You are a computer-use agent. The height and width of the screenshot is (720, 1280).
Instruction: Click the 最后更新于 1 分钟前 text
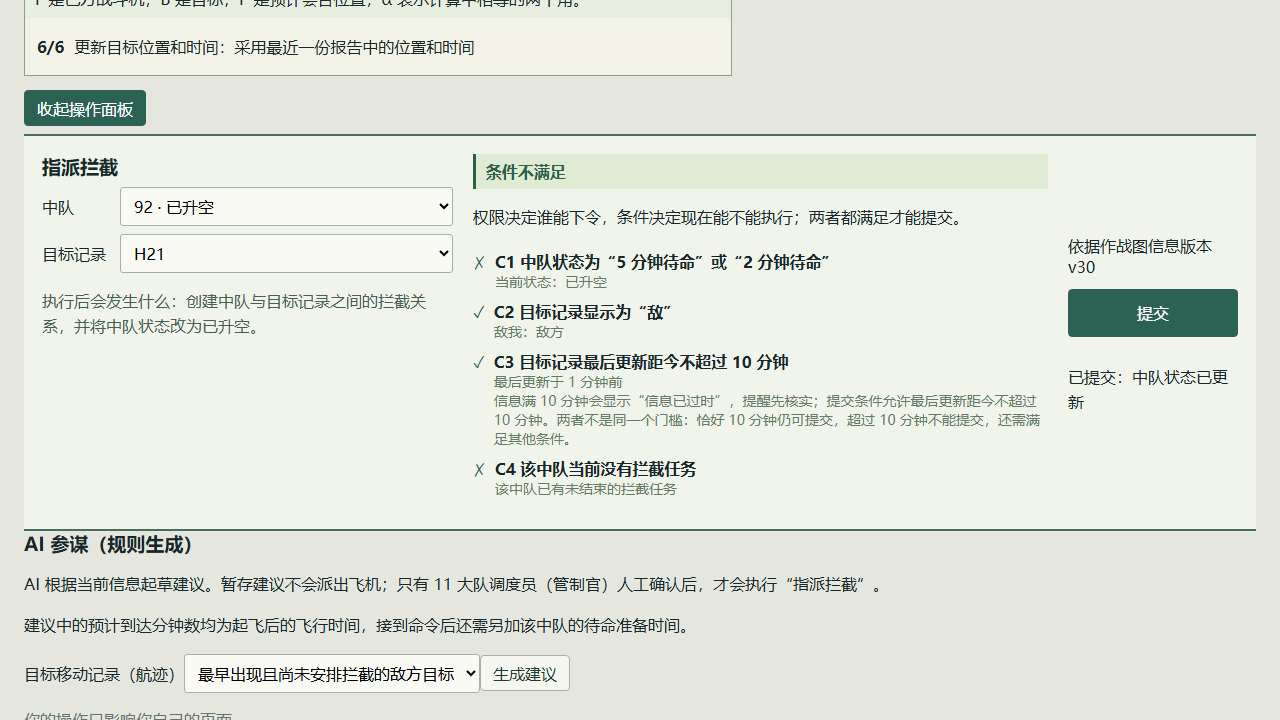(x=558, y=382)
